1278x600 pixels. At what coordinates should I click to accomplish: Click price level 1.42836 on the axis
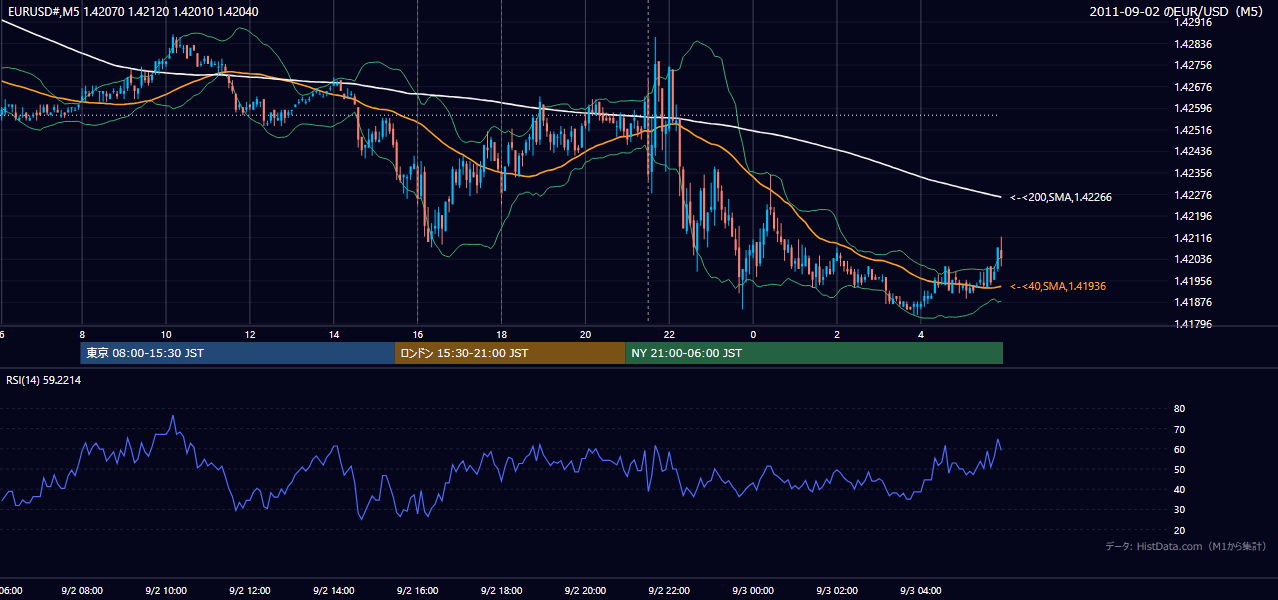pos(1195,44)
